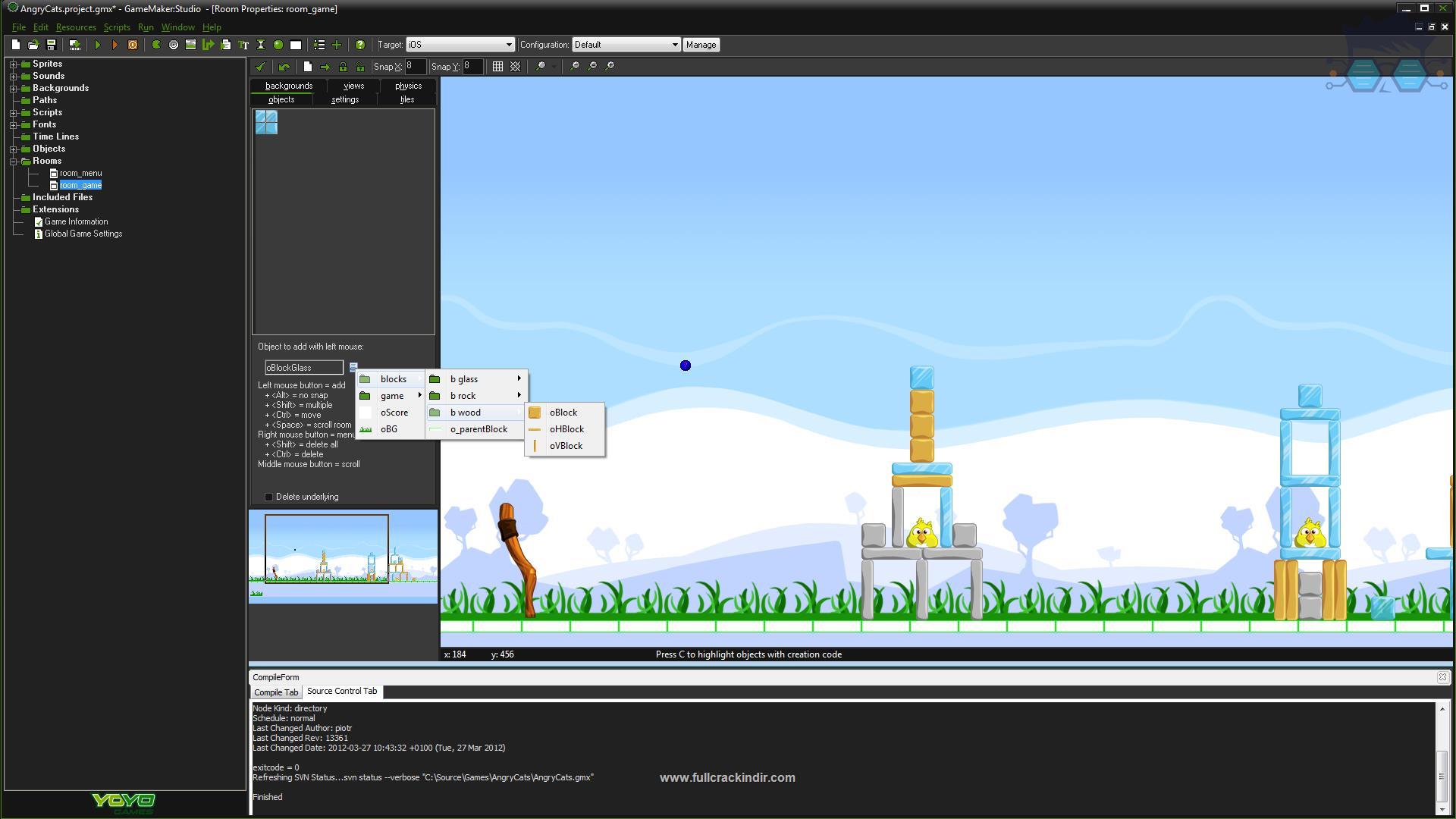Viewport: 1456px width, 819px height.
Task: Toggle the Delete underlying checkbox
Action: coord(269,497)
